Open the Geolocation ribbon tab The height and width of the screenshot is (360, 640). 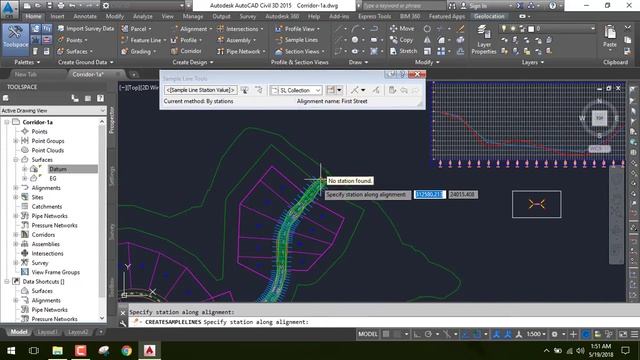click(489, 16)
